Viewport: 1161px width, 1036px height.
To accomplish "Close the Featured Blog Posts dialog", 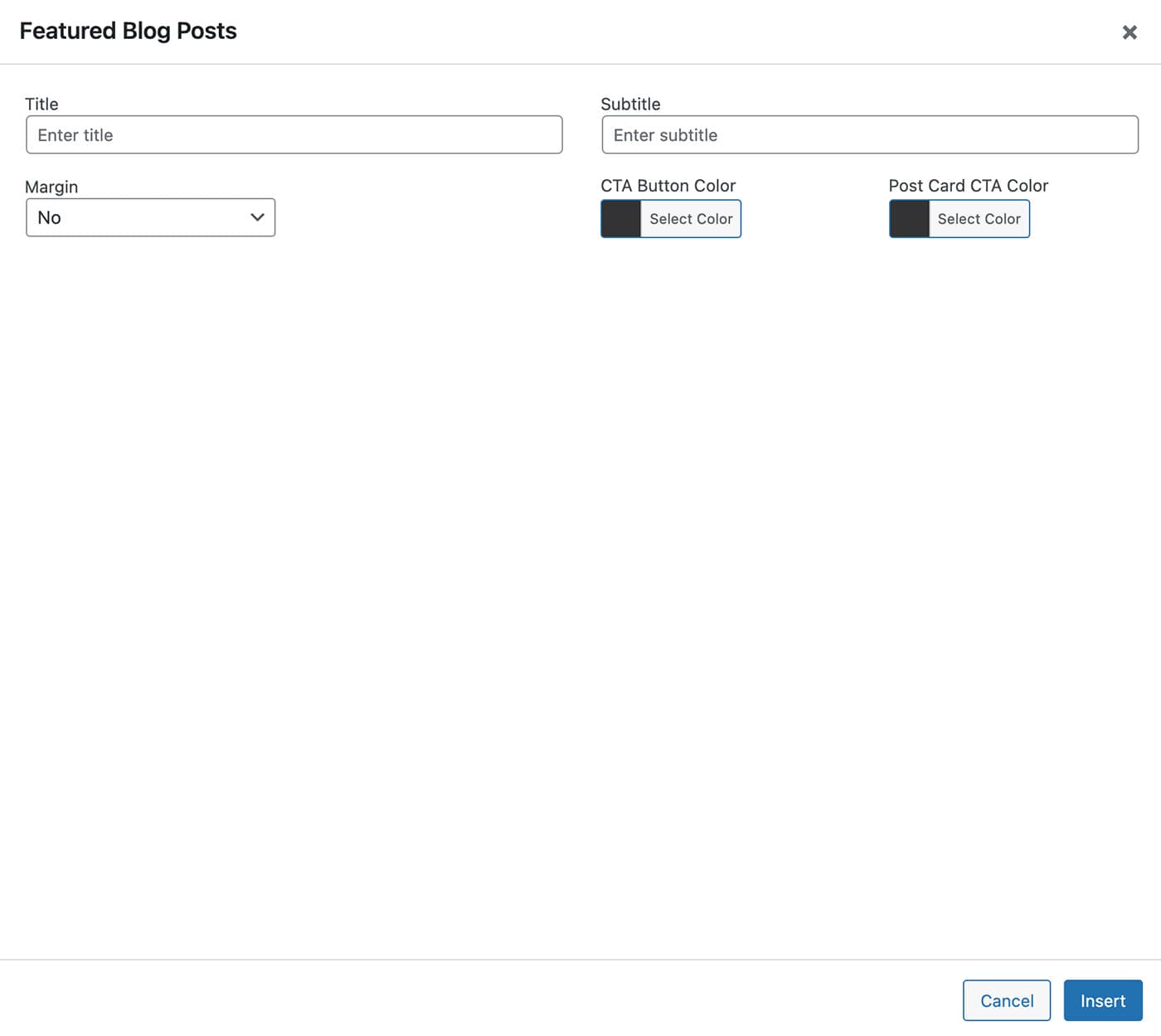I will click(1129, 32).
